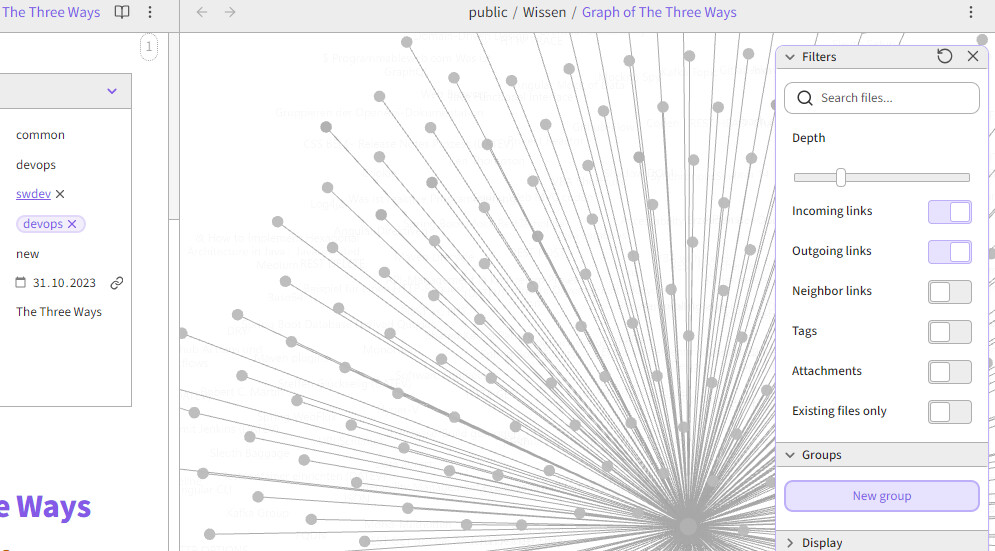Viewport: 995px width, 551px height.
Task: Toggle reading view with the book icon
Action: (x=122, y=13)
